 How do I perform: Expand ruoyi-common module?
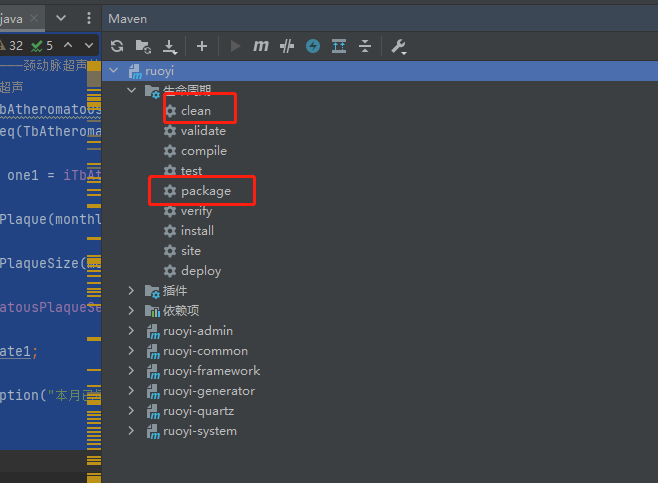131,350
